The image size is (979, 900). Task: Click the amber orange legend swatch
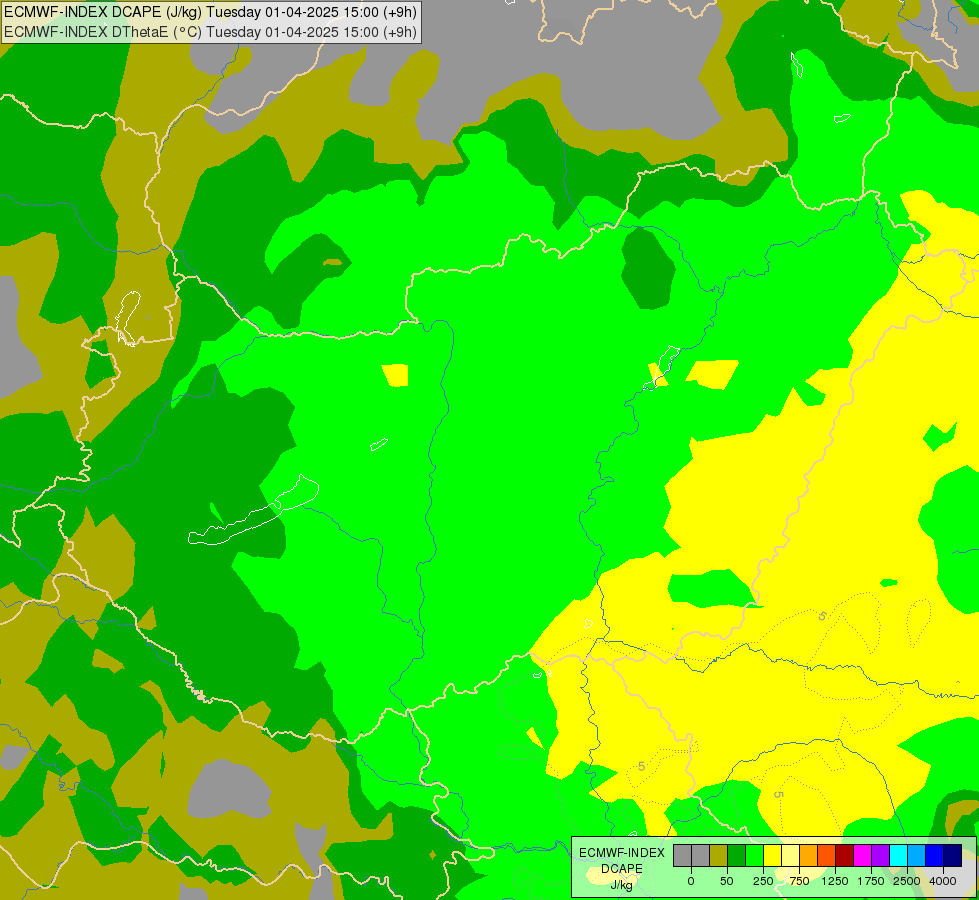pyautogui.click(x=809, y=855)
